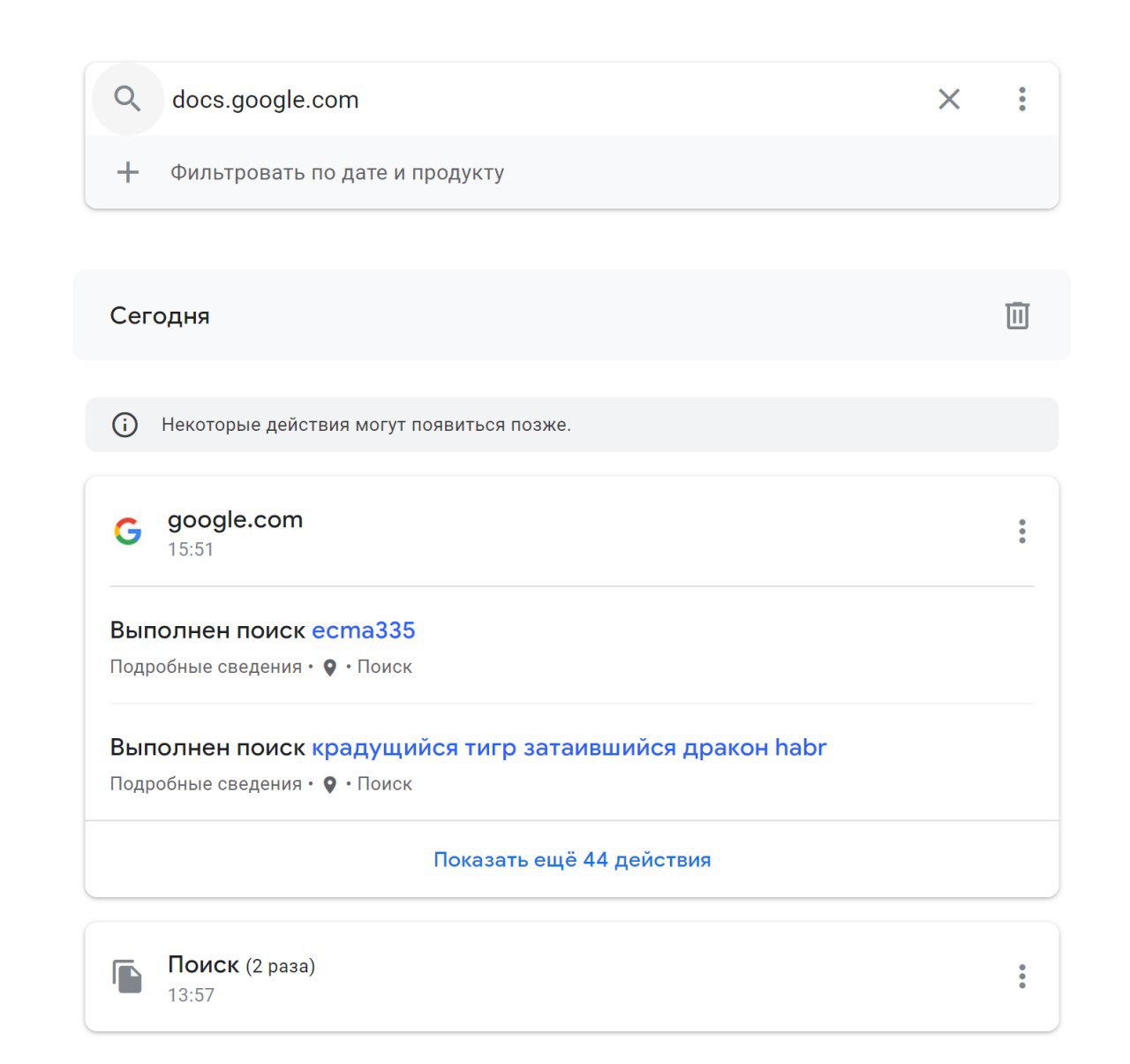The image size is (1130, 1064).
Task: Open google.com card three-dot menu
Action: point(1022,531)
